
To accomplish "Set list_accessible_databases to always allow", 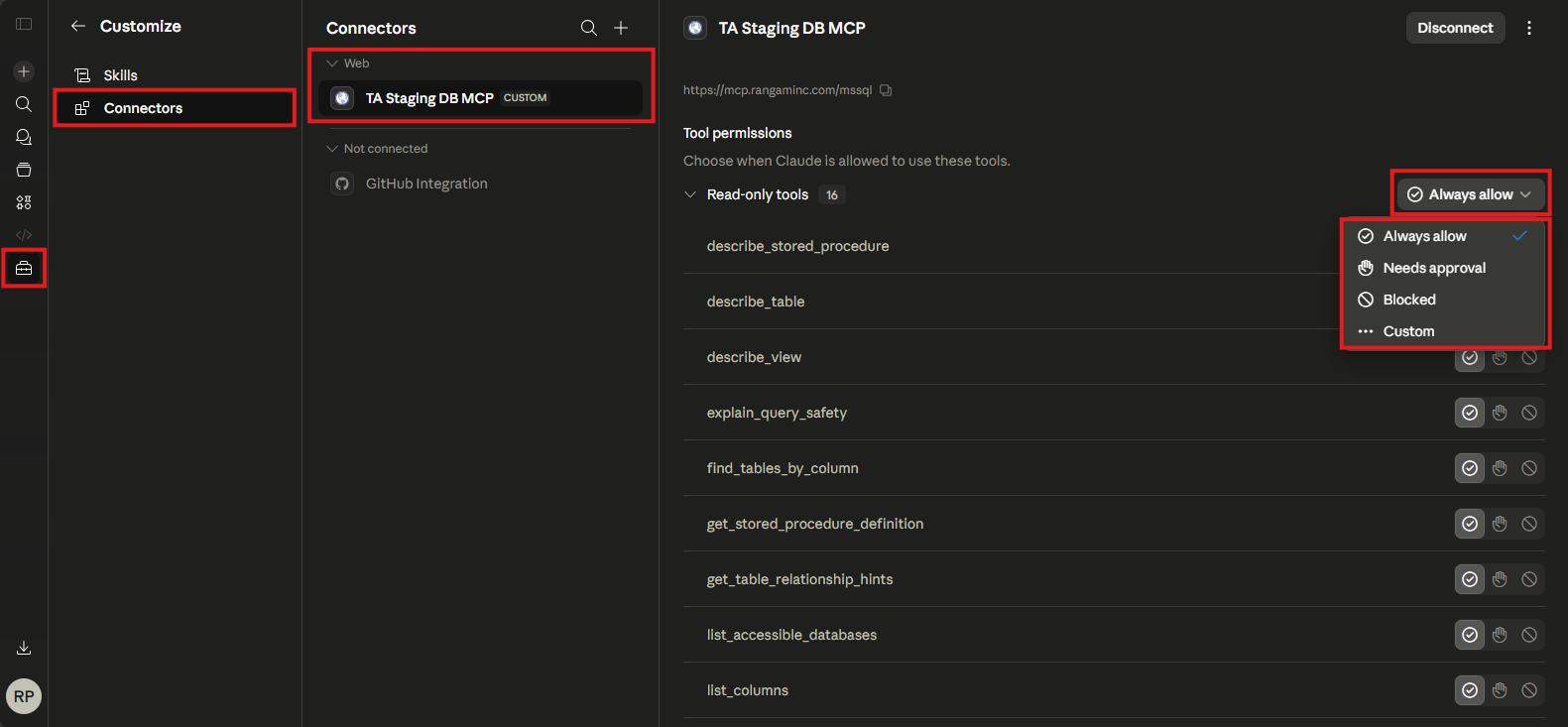I will pos(1470,635).
